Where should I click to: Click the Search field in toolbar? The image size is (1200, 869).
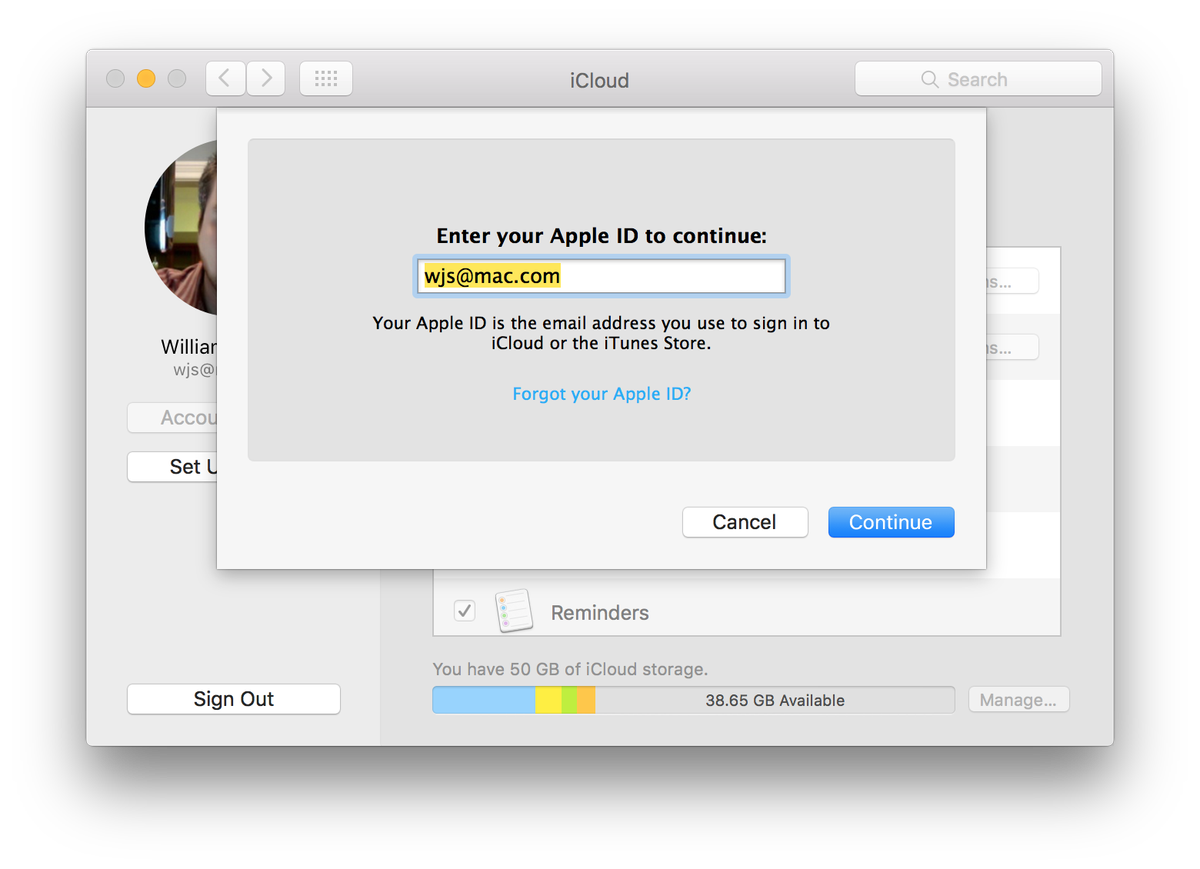point(978,79)
